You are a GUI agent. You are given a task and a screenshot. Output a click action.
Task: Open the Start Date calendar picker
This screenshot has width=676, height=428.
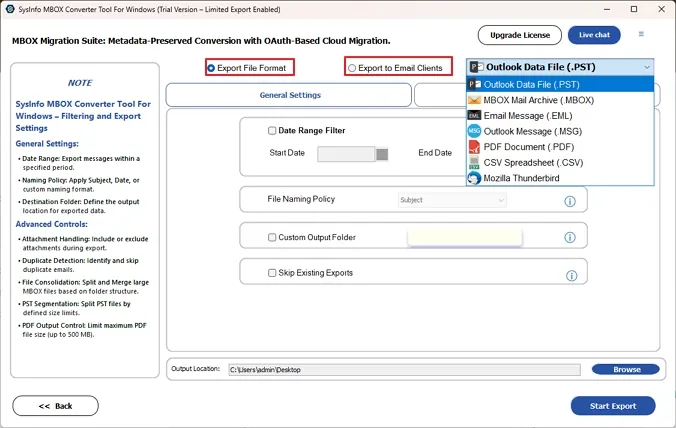[382, 154]
